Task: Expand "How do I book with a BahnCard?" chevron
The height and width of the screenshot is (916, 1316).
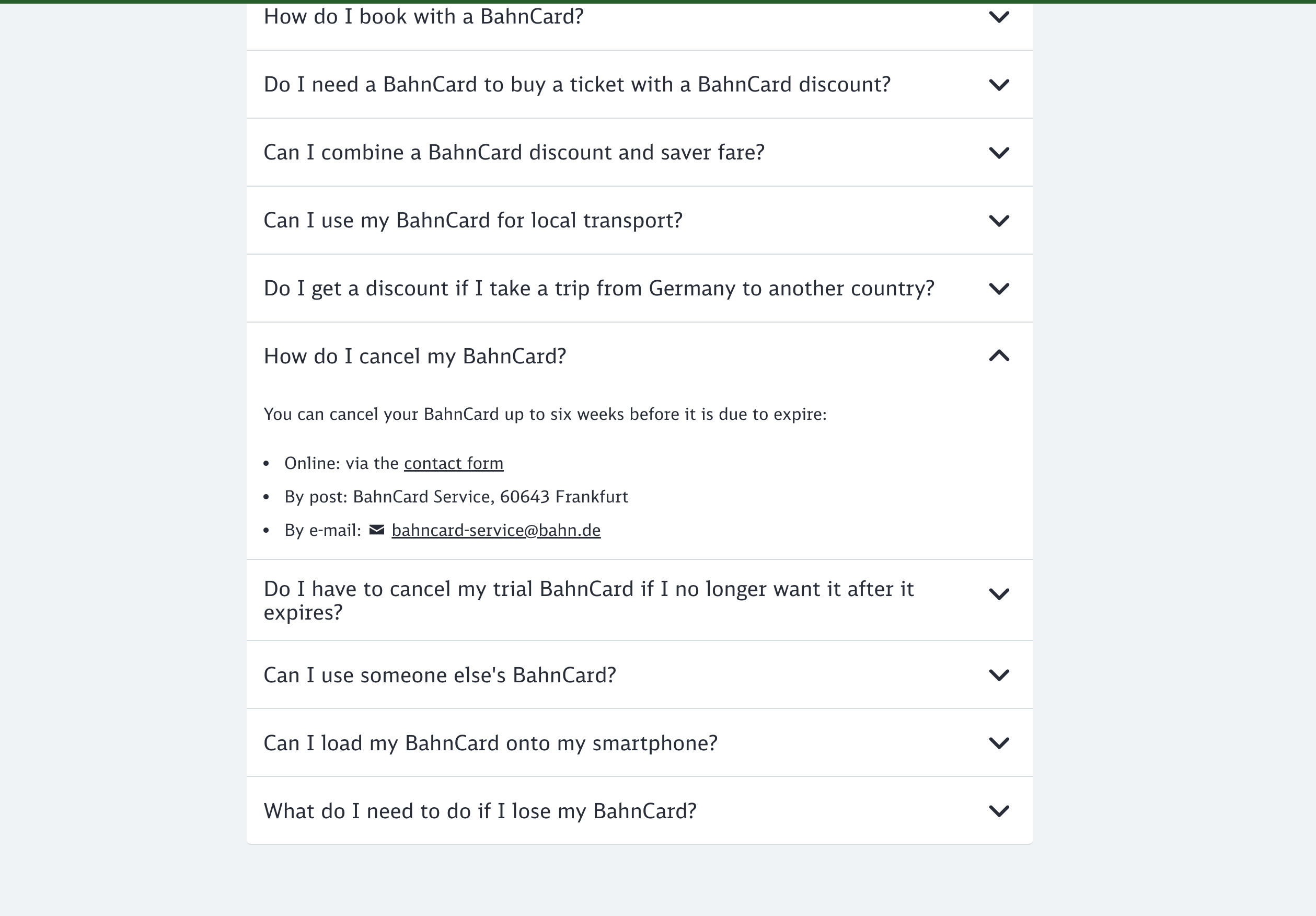Action: coord(998,17)
